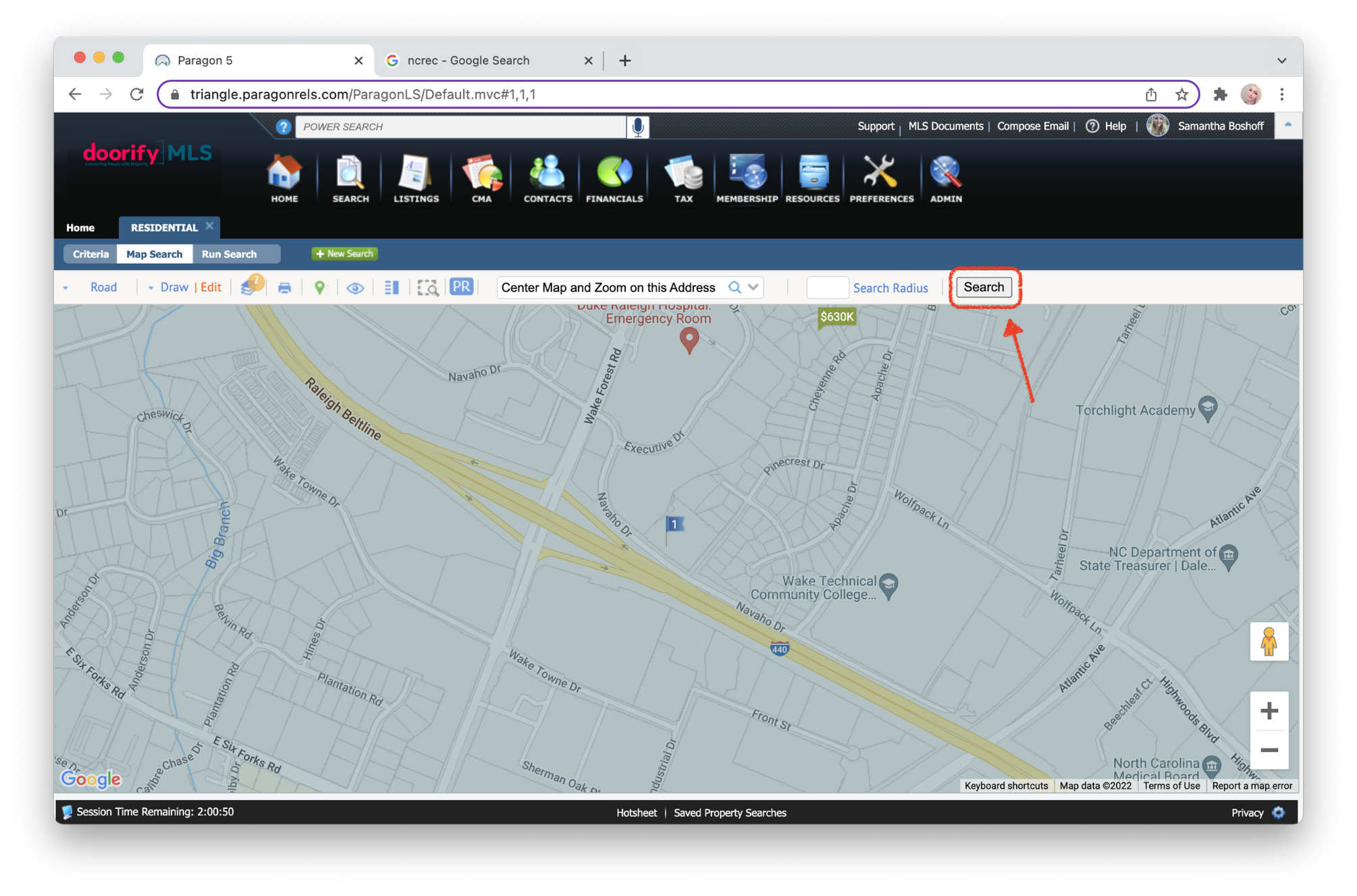
Task: Open Saved Property Searches in footer
Action: click(730, 812)
